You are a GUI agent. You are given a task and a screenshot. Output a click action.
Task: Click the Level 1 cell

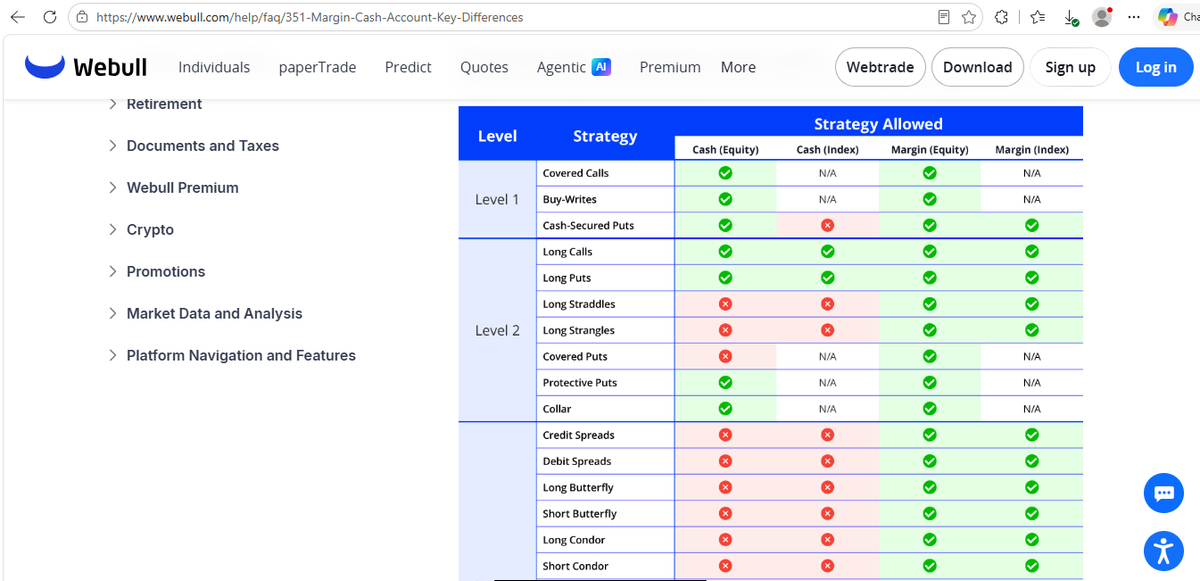pos(497,199)
